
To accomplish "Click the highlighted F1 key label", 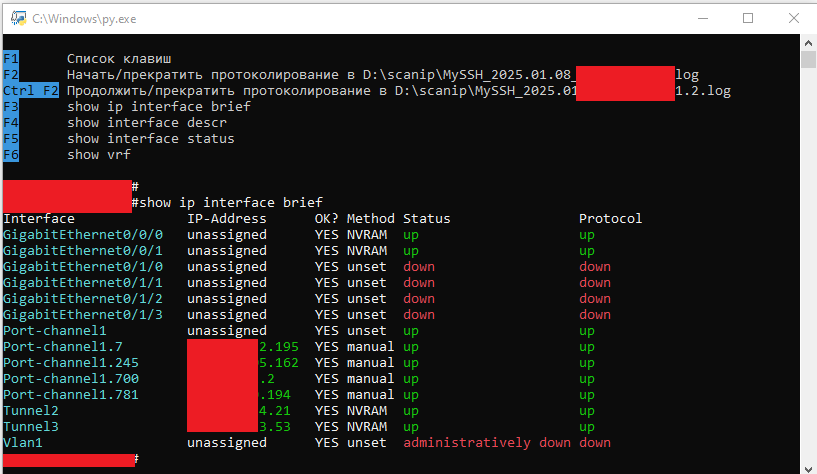I will (x=11, y=59).
